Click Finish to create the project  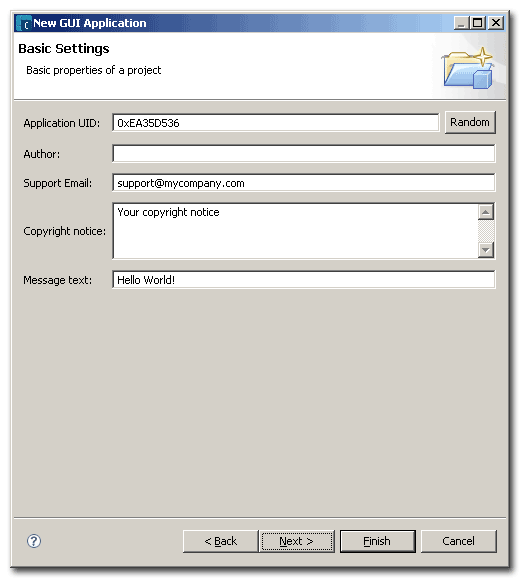click(x=377, y=541)
